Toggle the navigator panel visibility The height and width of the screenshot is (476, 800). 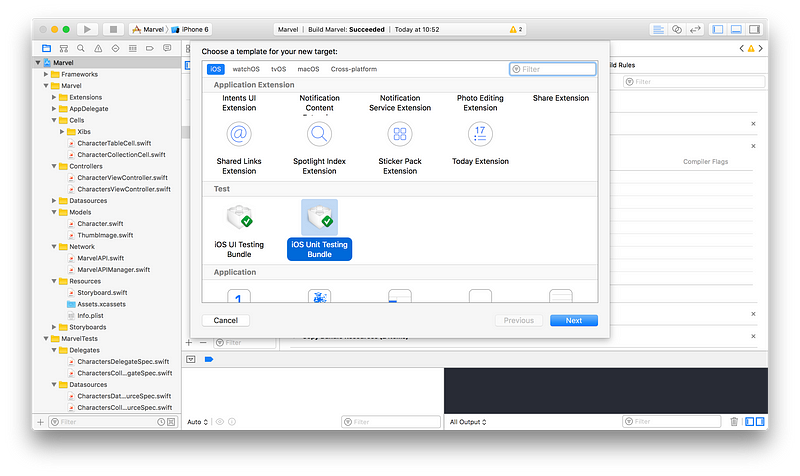pyautogui.click(x=718, y=30)
